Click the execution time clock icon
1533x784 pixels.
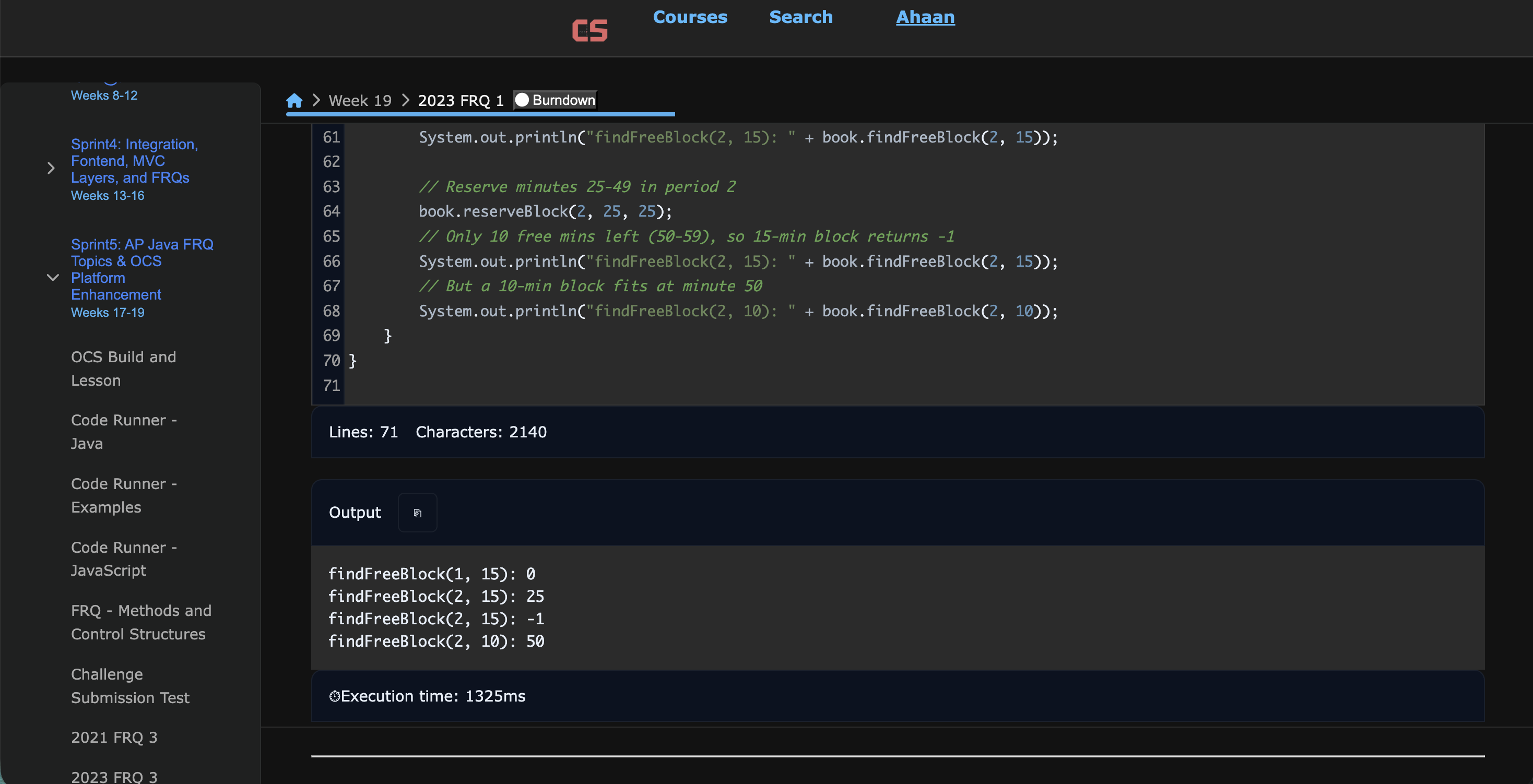pyautogui.click(x=335, y=696)
